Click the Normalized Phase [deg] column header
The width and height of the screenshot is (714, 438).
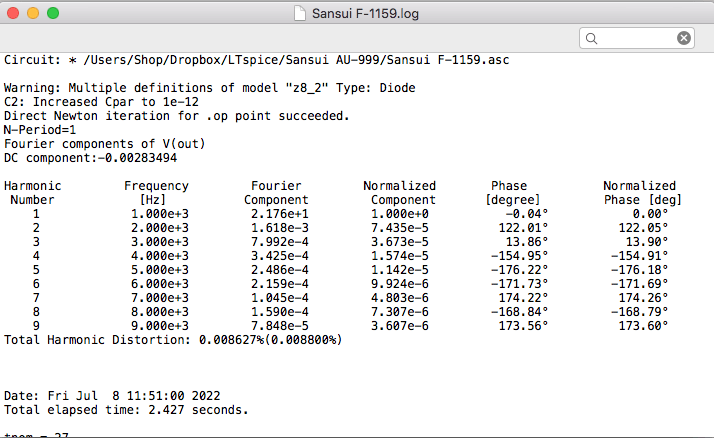click(642, 193)
